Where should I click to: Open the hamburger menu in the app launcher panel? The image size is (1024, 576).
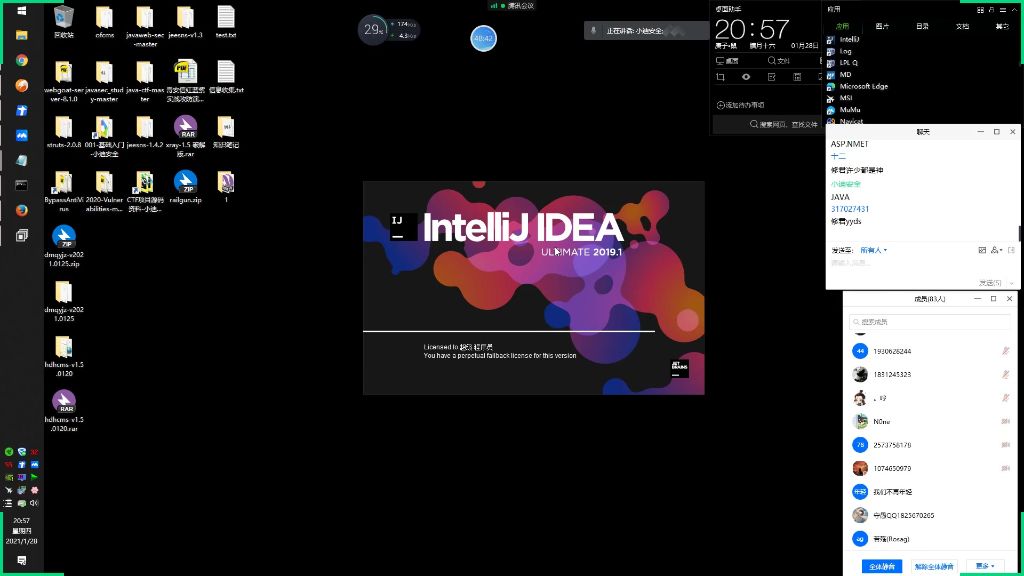(x=1002, y=10)
